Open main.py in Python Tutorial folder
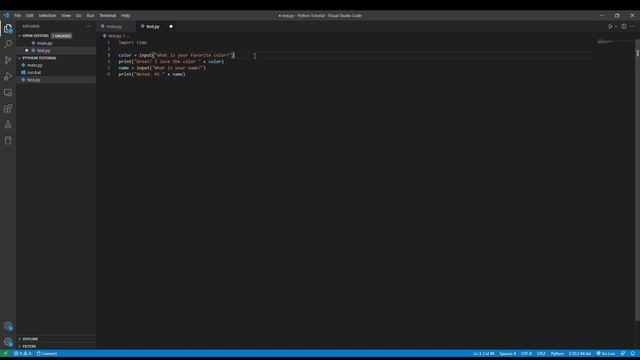The image size is (640, 360). tap(56, 65)
